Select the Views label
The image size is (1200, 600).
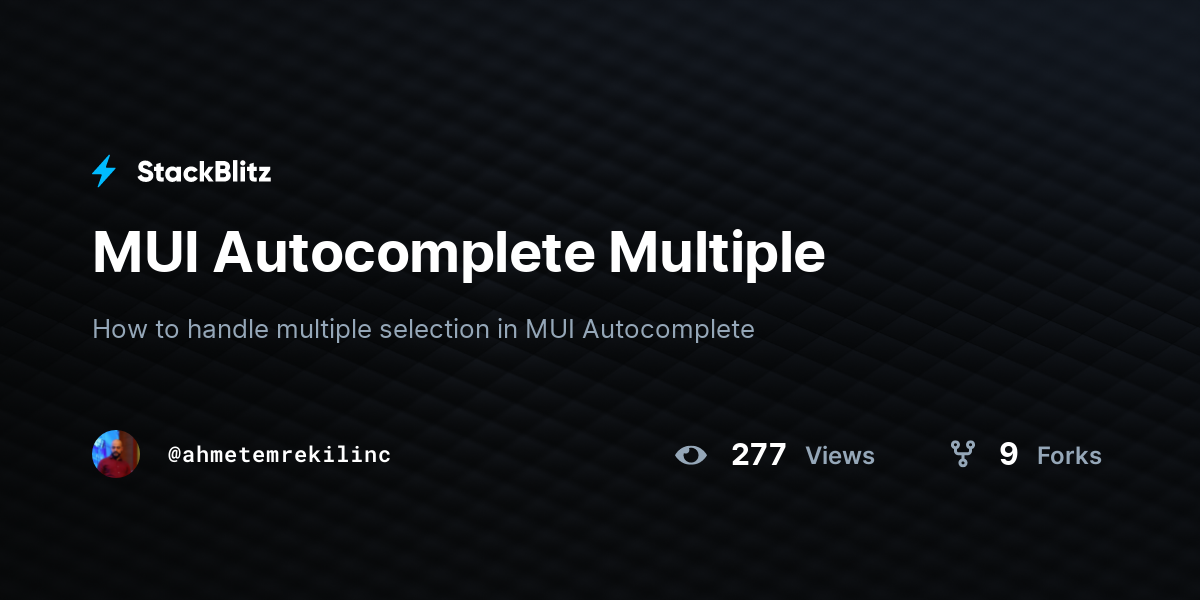click(840, 456)
